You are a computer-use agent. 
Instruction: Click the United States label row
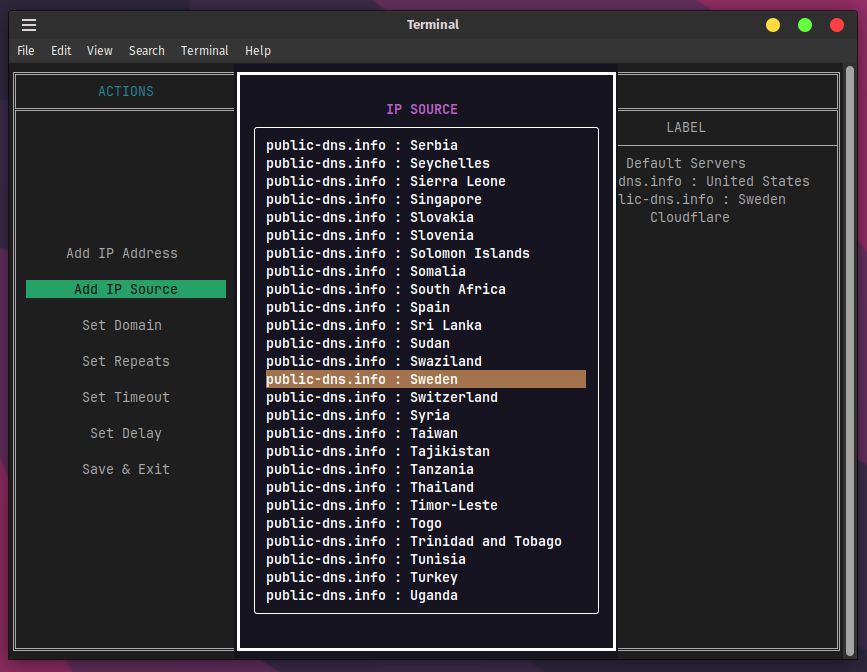point(714,181)
